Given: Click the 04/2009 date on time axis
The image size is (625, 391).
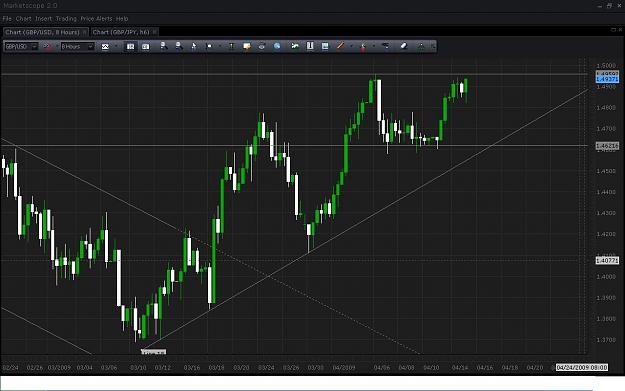Looking at the screenshot, I should pyautogui.click(x=344, y=367).
